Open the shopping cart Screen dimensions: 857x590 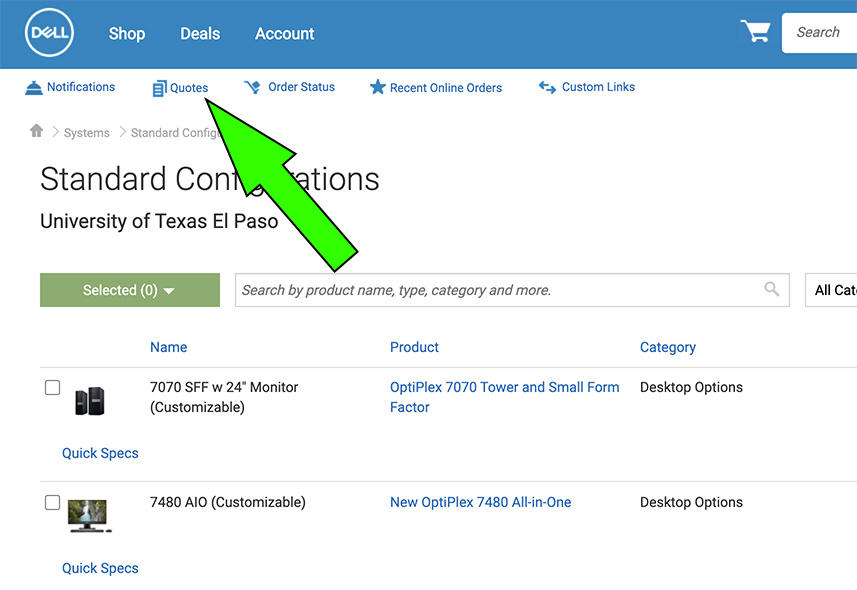[x=755, y=31]
